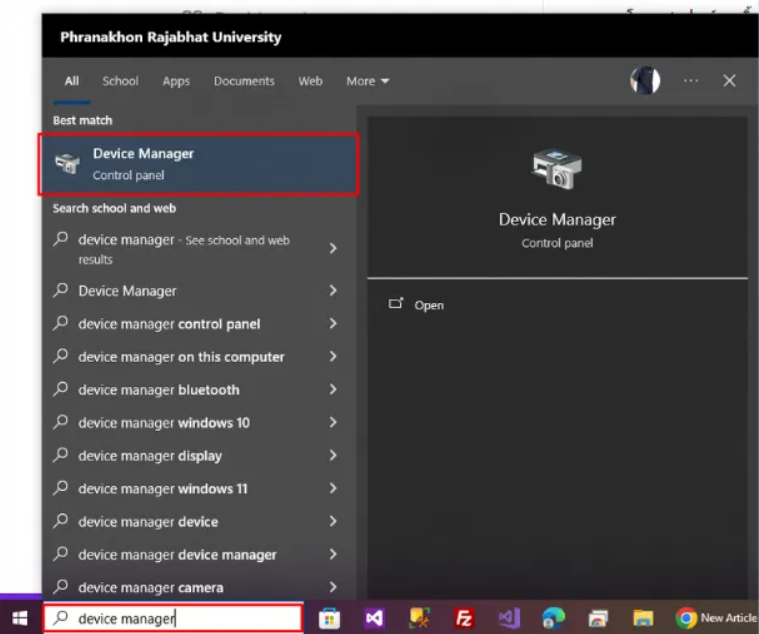Screen dimensions: 759x634
Task: Expand arrow for device manager control panel
Action: click(333, 324)
